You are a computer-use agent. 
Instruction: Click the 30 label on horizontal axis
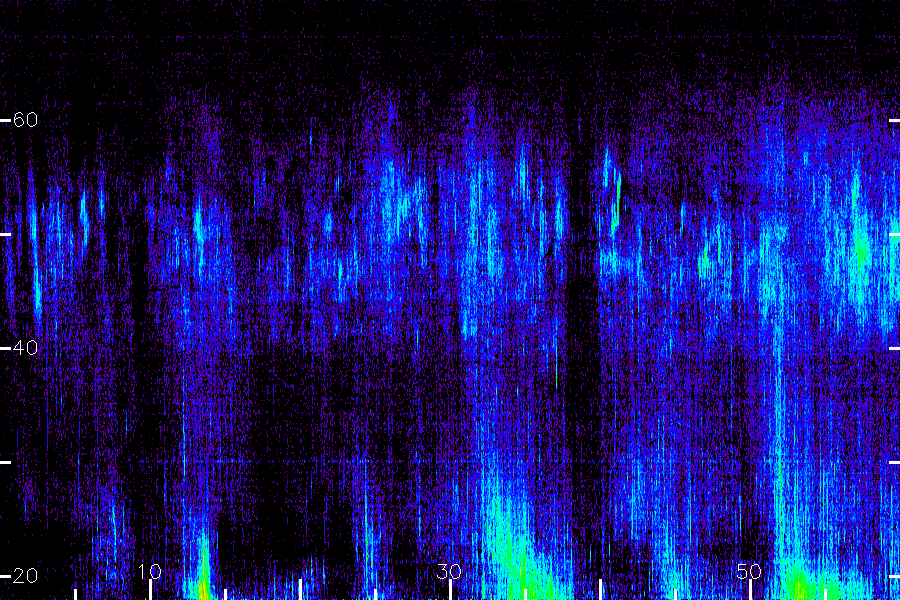click(449, 571)
